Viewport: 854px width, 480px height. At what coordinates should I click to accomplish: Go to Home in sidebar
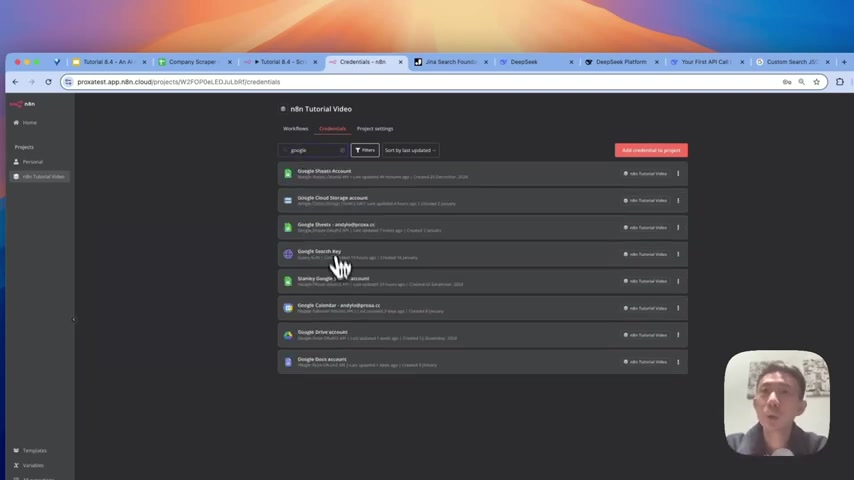29,123
